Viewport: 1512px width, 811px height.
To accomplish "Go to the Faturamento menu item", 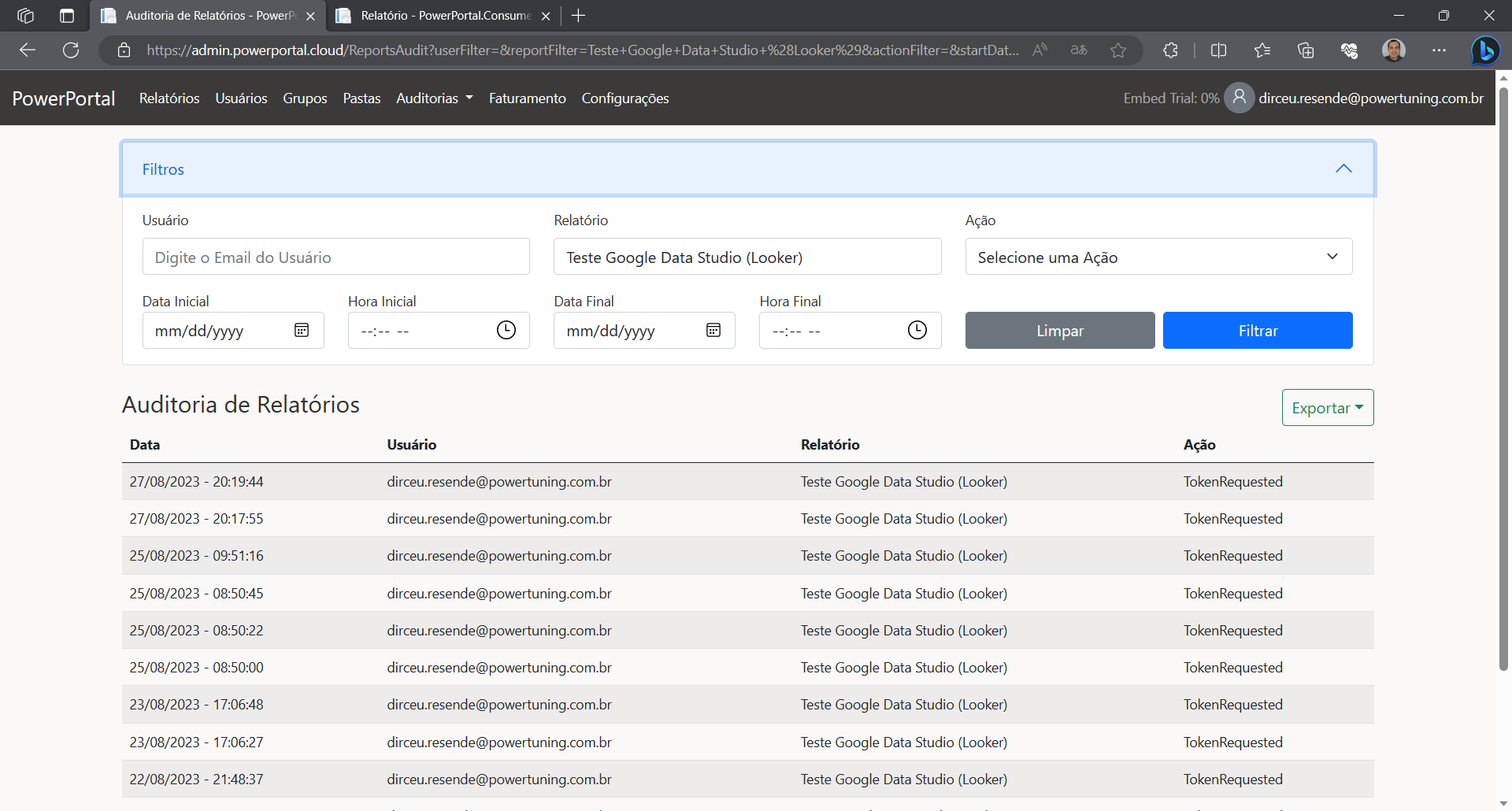I will coord(527,98).
